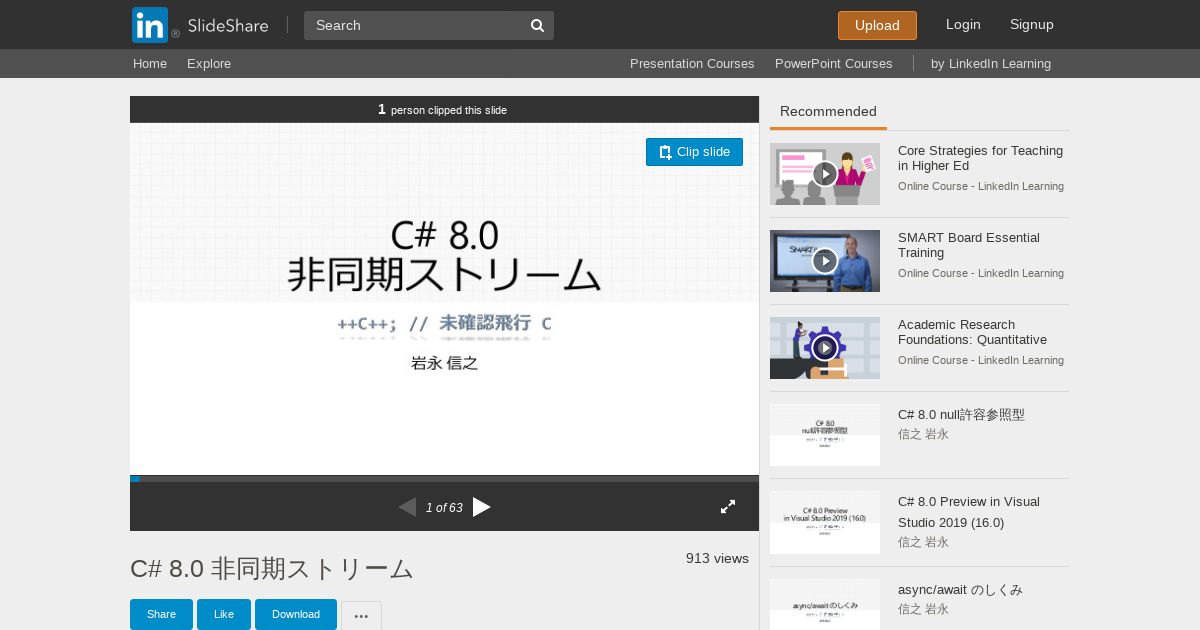1200x630 pixels.
Task: Click the Upload button
Action: [877, 25]
